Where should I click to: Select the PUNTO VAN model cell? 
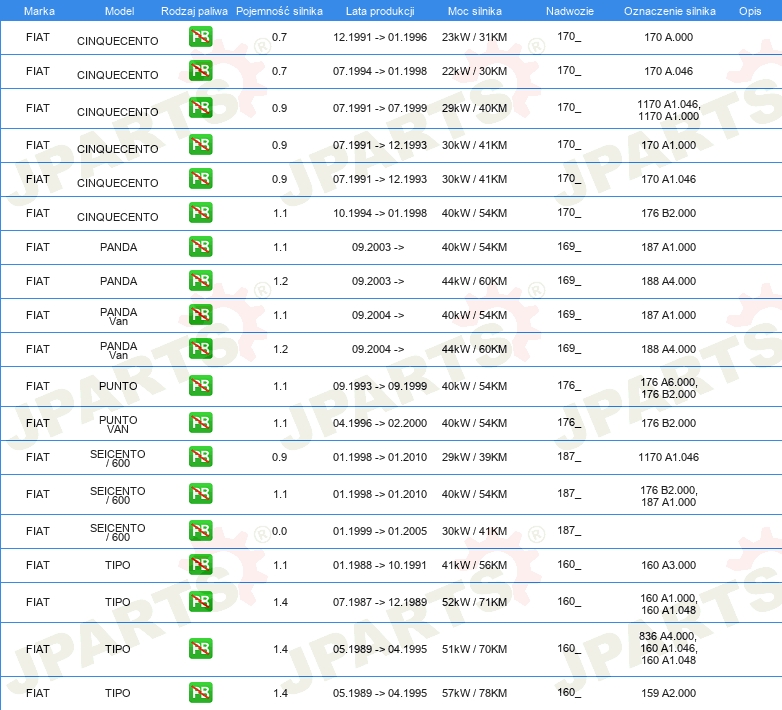[118, 424]
